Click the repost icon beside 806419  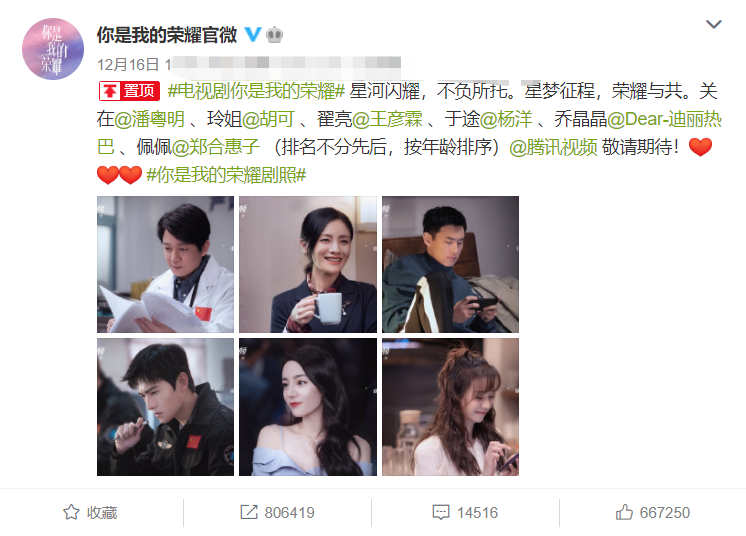pyautogui.click(x=249, y=512)
